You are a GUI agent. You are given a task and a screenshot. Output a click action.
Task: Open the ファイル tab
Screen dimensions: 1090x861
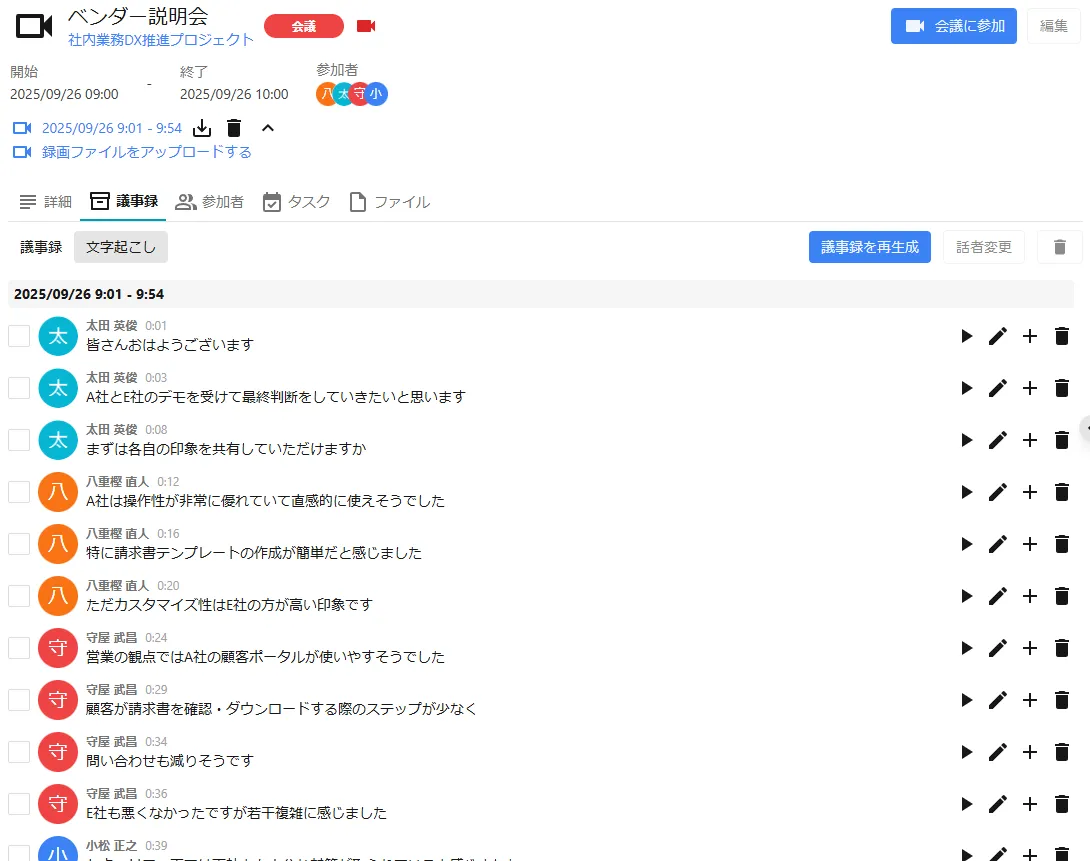click(389, 202)
